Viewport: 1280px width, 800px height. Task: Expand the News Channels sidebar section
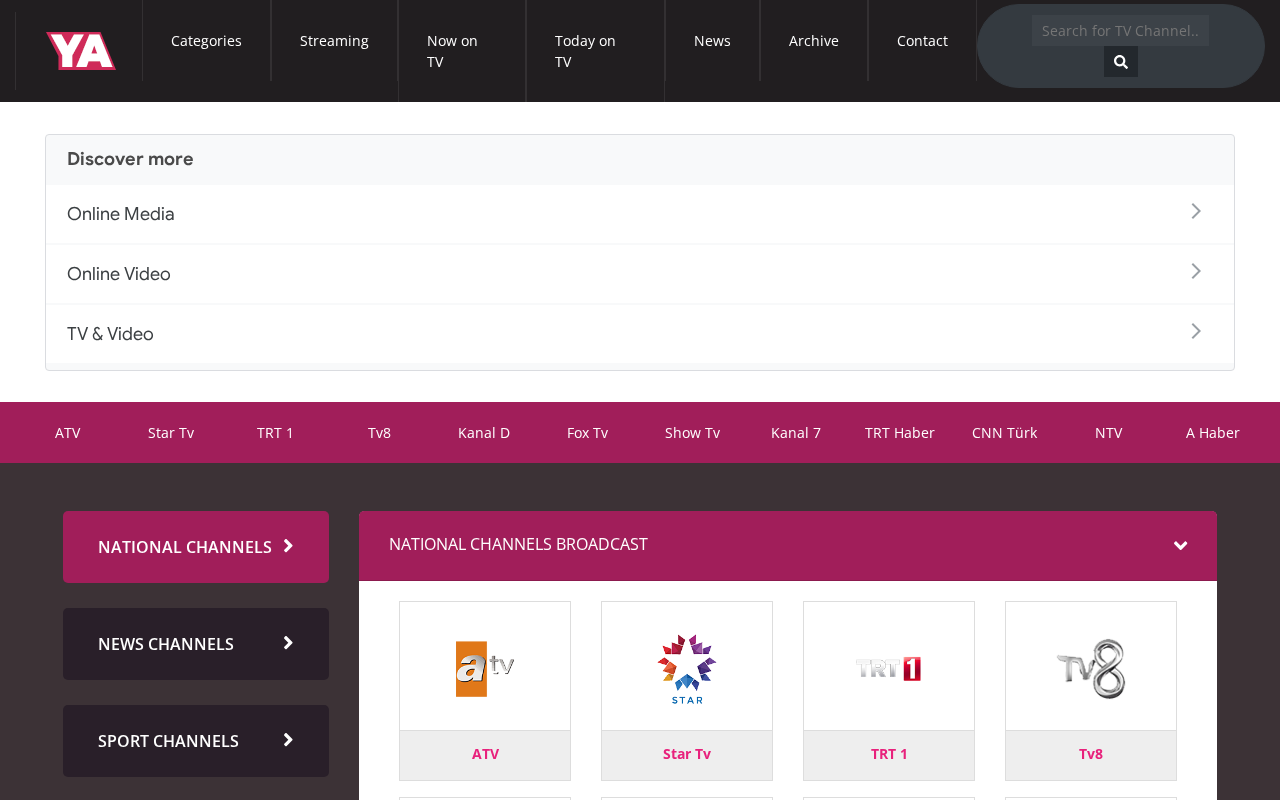(196, 644)
